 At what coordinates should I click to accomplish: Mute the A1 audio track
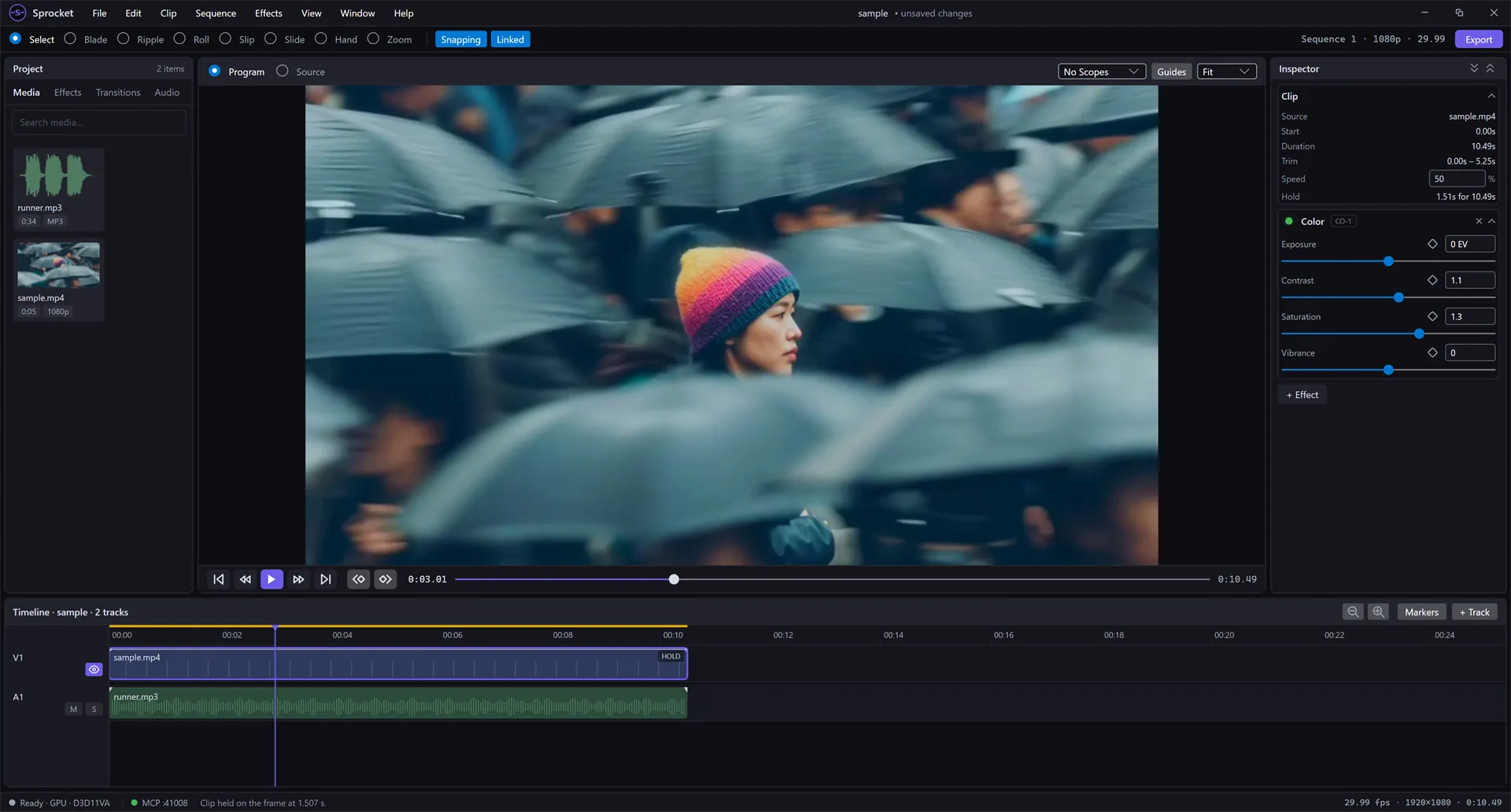click(x=74, y=710)
